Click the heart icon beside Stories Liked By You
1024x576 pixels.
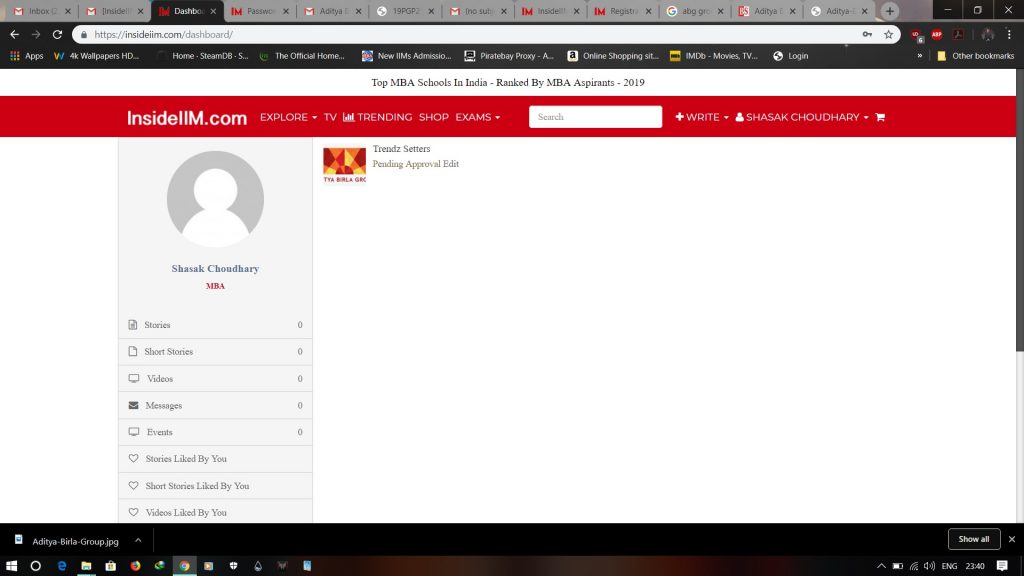[133, 459]
